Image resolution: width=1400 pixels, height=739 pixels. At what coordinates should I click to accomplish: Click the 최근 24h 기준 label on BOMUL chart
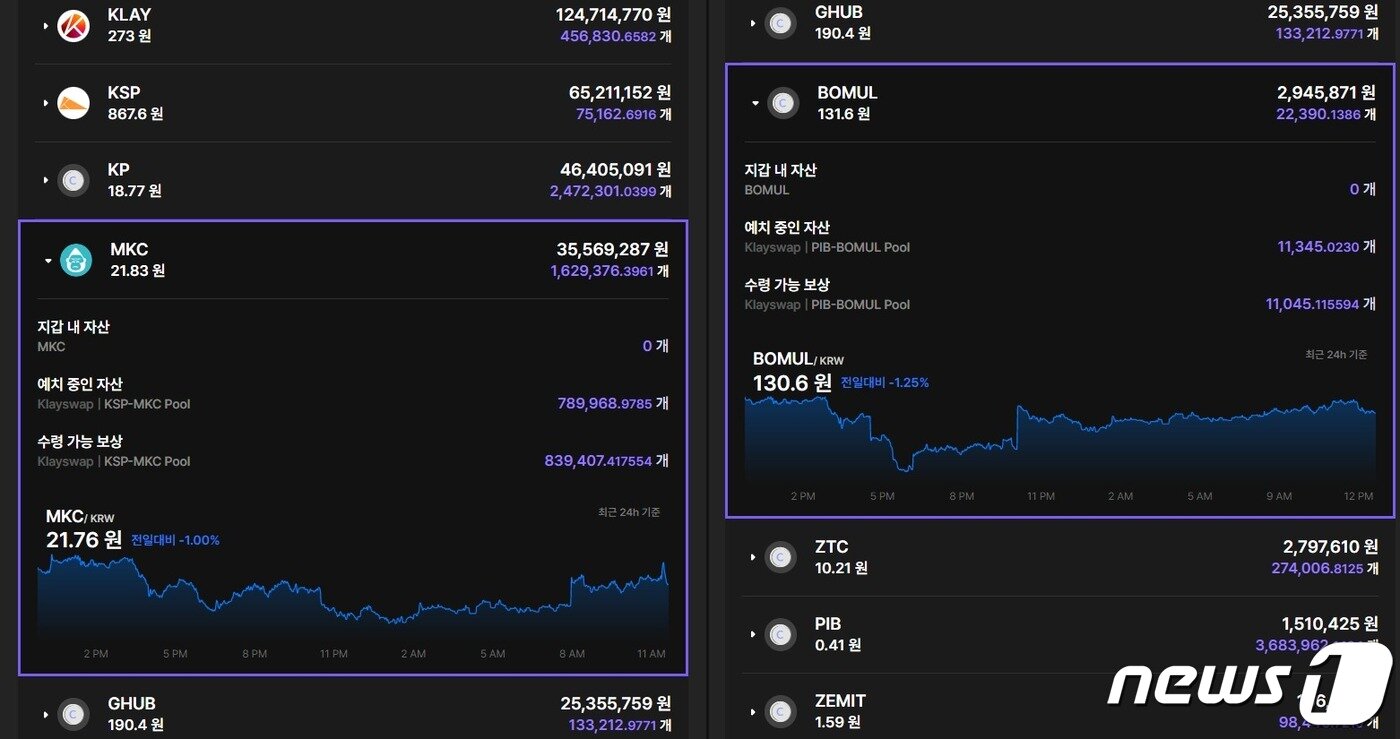(x=1336, y=354)
